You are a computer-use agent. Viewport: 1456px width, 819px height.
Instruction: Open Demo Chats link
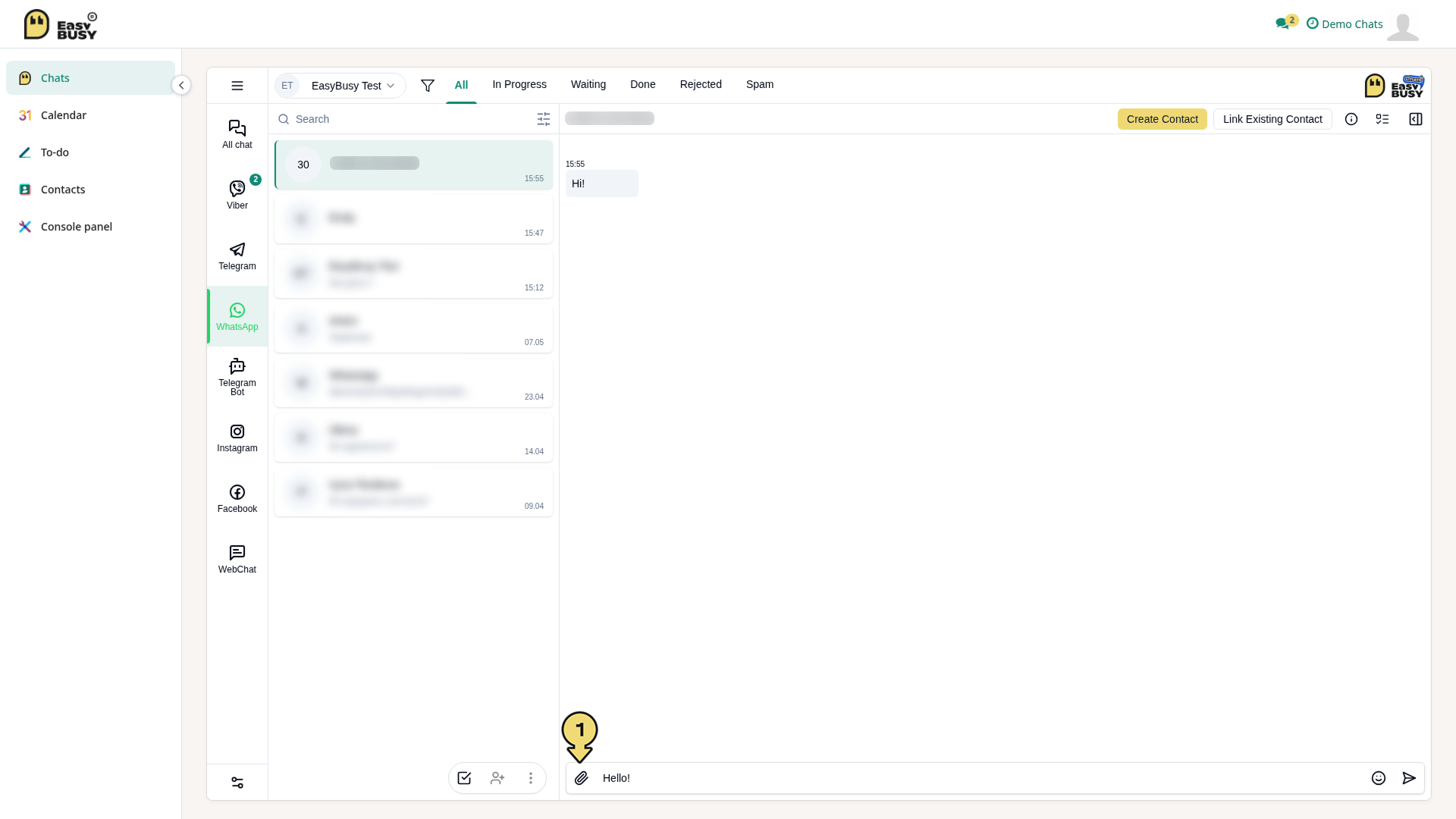coord(1345,24)
